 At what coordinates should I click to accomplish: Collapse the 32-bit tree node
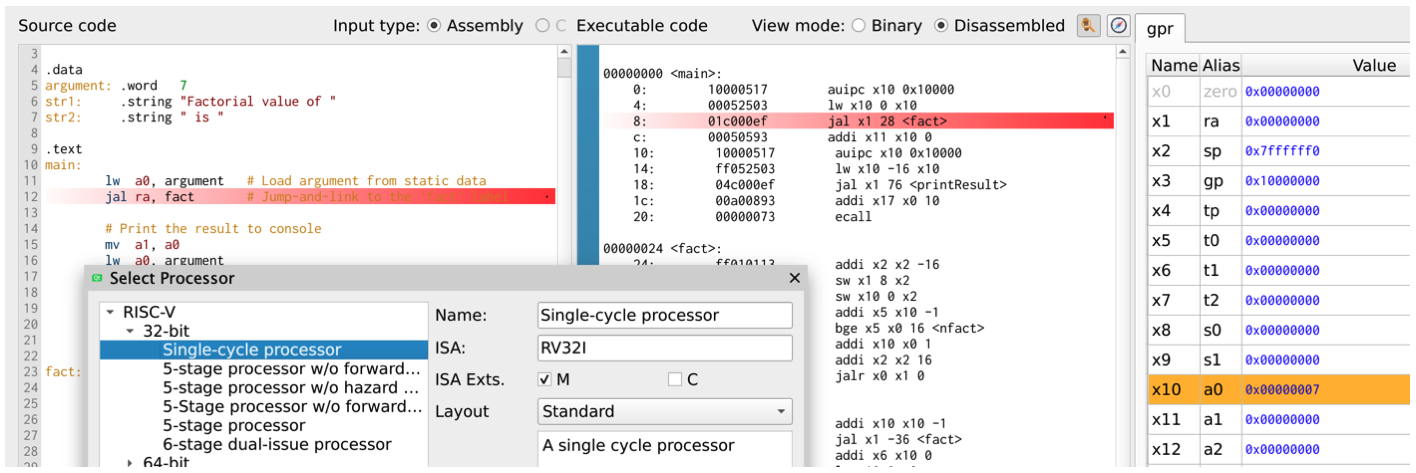(x=130, y=330)
